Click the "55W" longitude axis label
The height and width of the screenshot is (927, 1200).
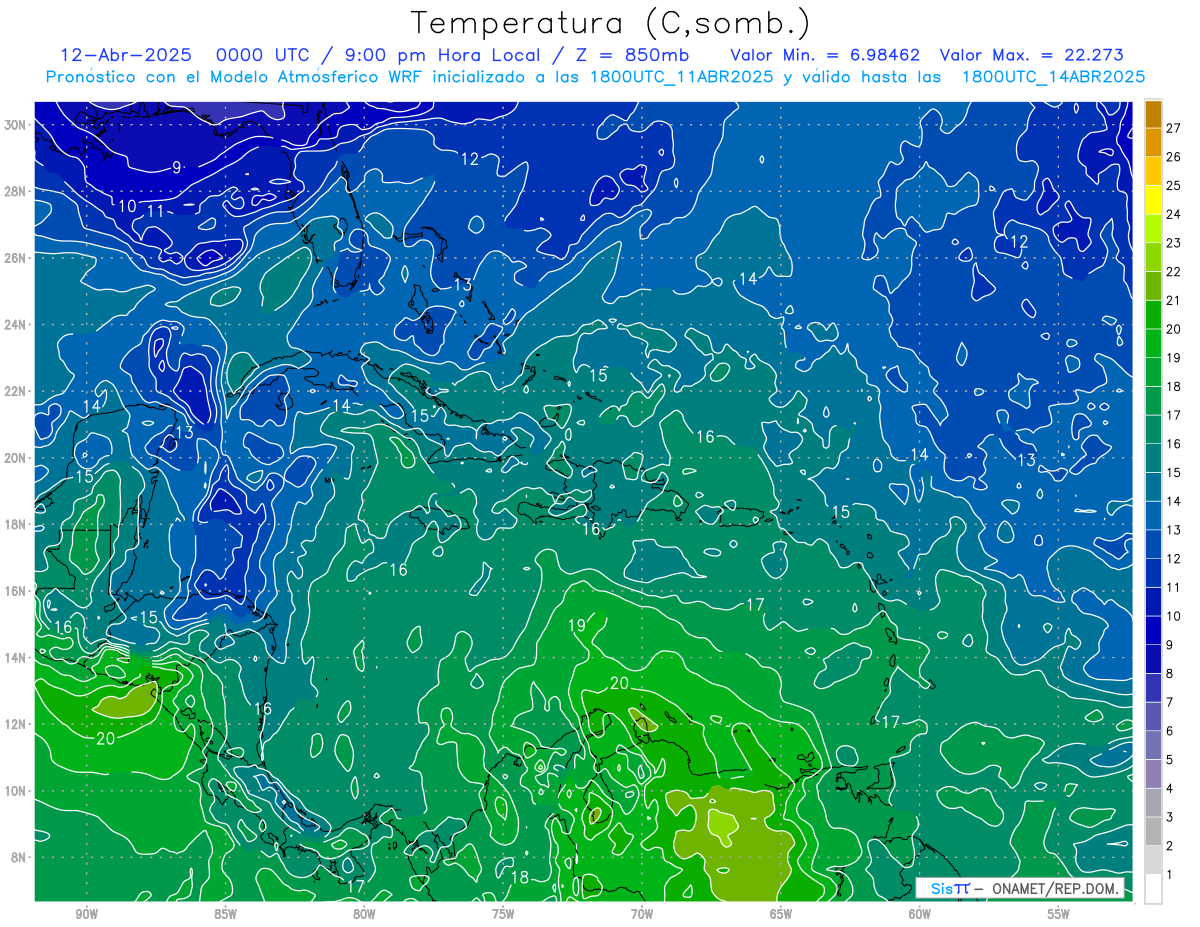click(1059, 915)
